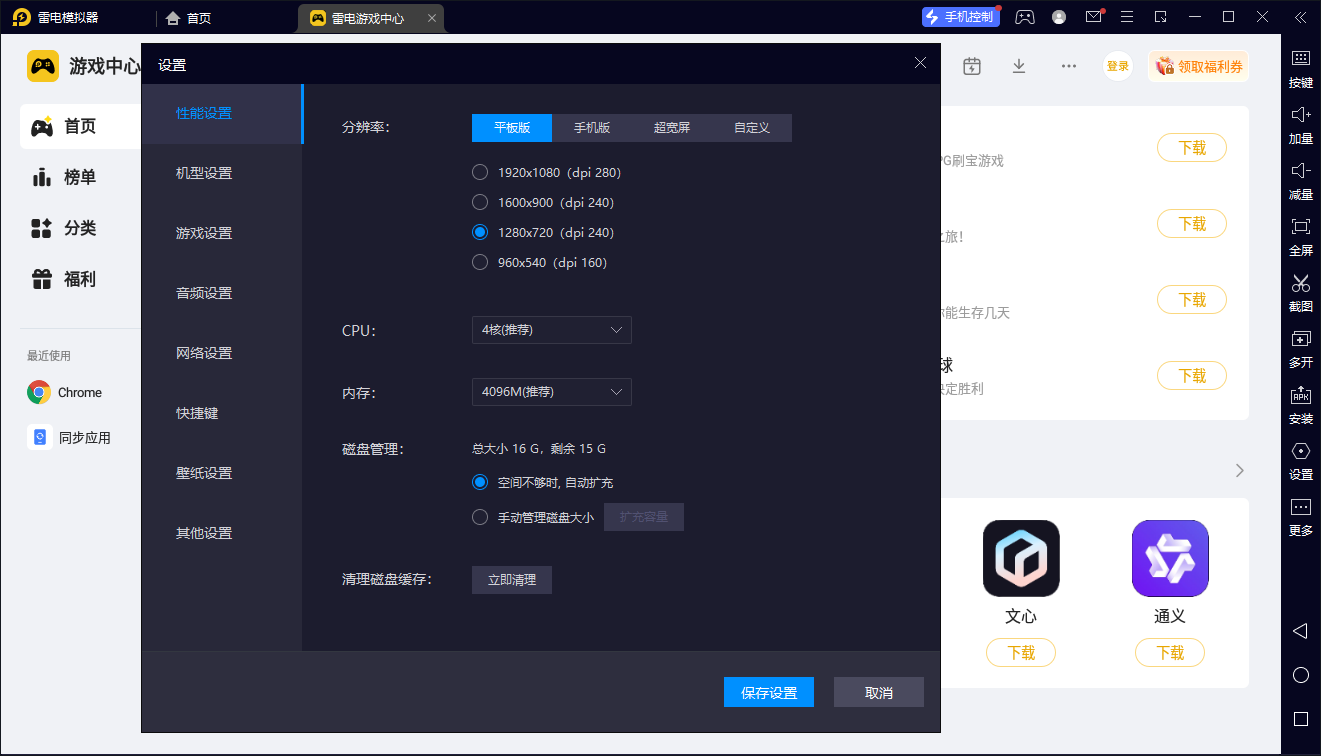Select 1600x900 (dpi 240) resolution
This screenshot has width=1321, height=756.
coord(543,203)
